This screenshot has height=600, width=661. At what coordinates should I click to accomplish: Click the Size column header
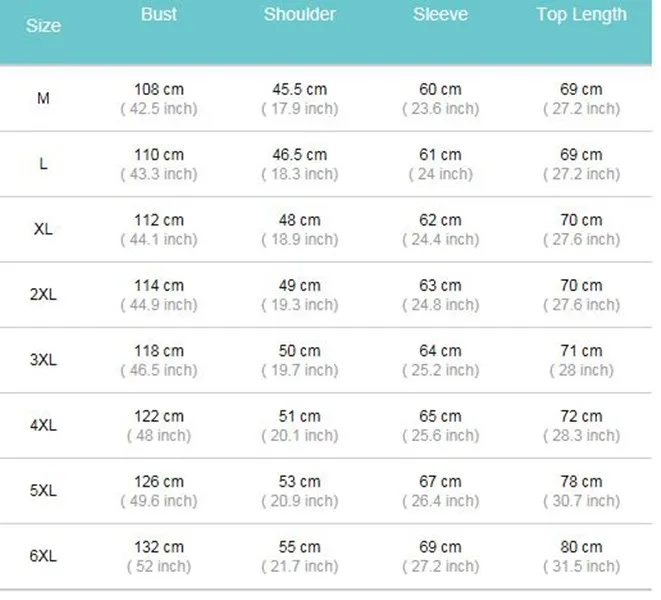pyautogui.click(x=43, y=25)
